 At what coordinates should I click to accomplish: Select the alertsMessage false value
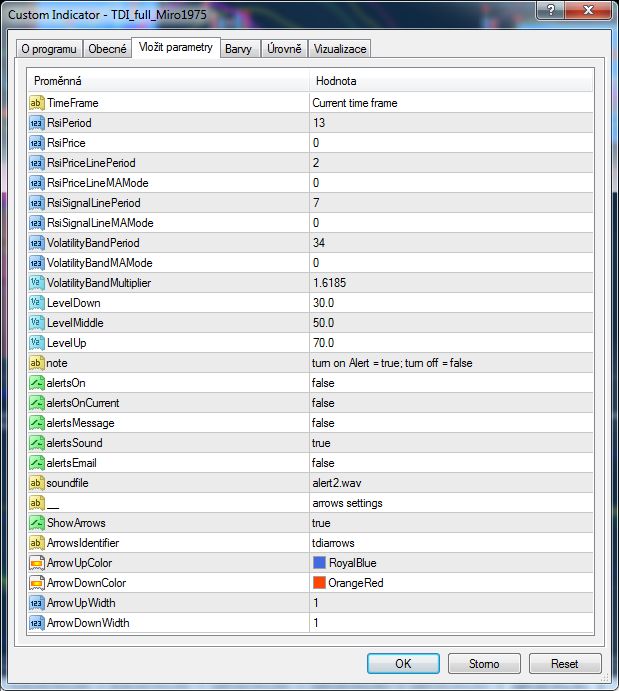[323, 423]
